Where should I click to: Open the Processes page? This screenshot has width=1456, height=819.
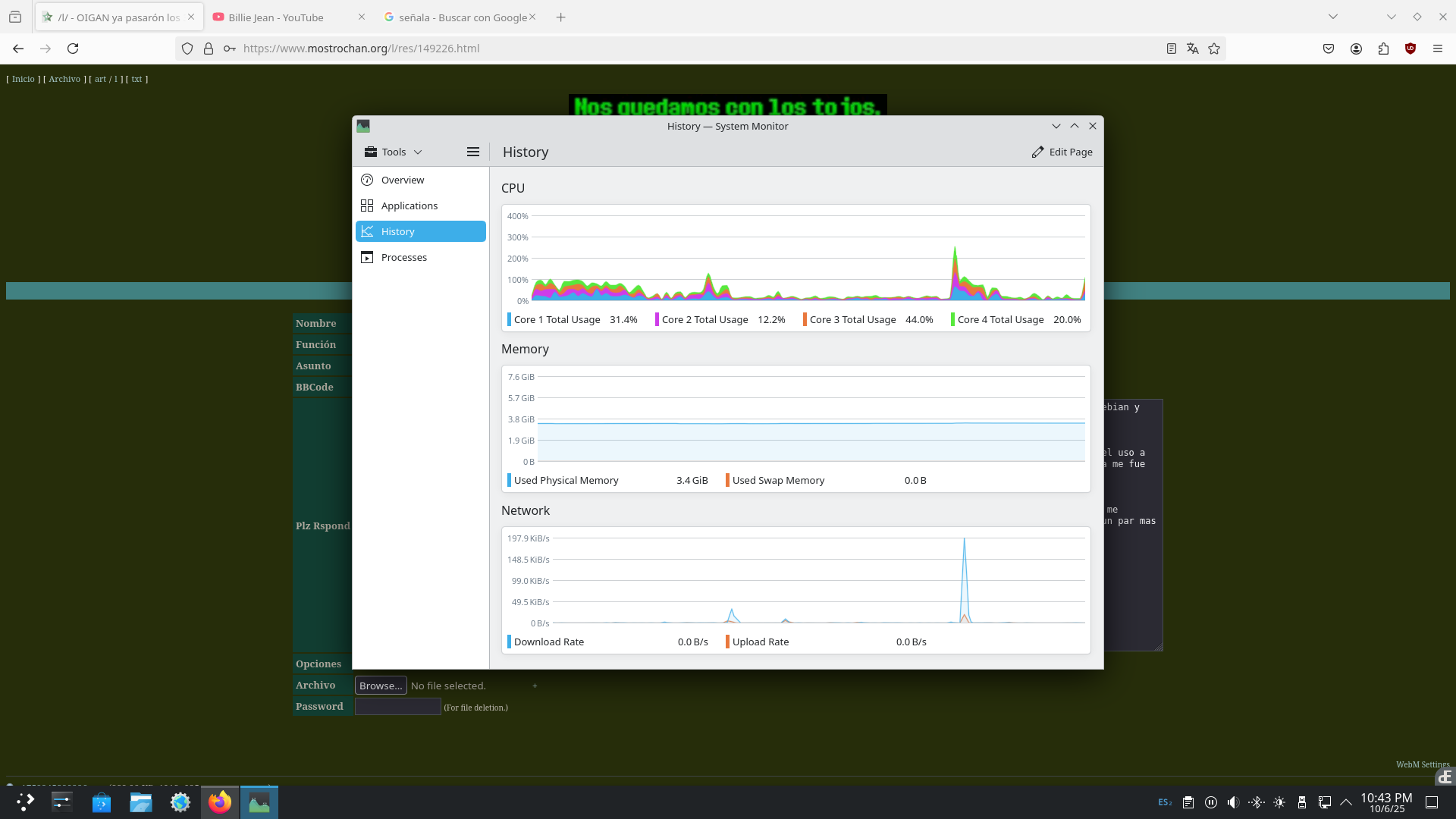tap(403, 257)
